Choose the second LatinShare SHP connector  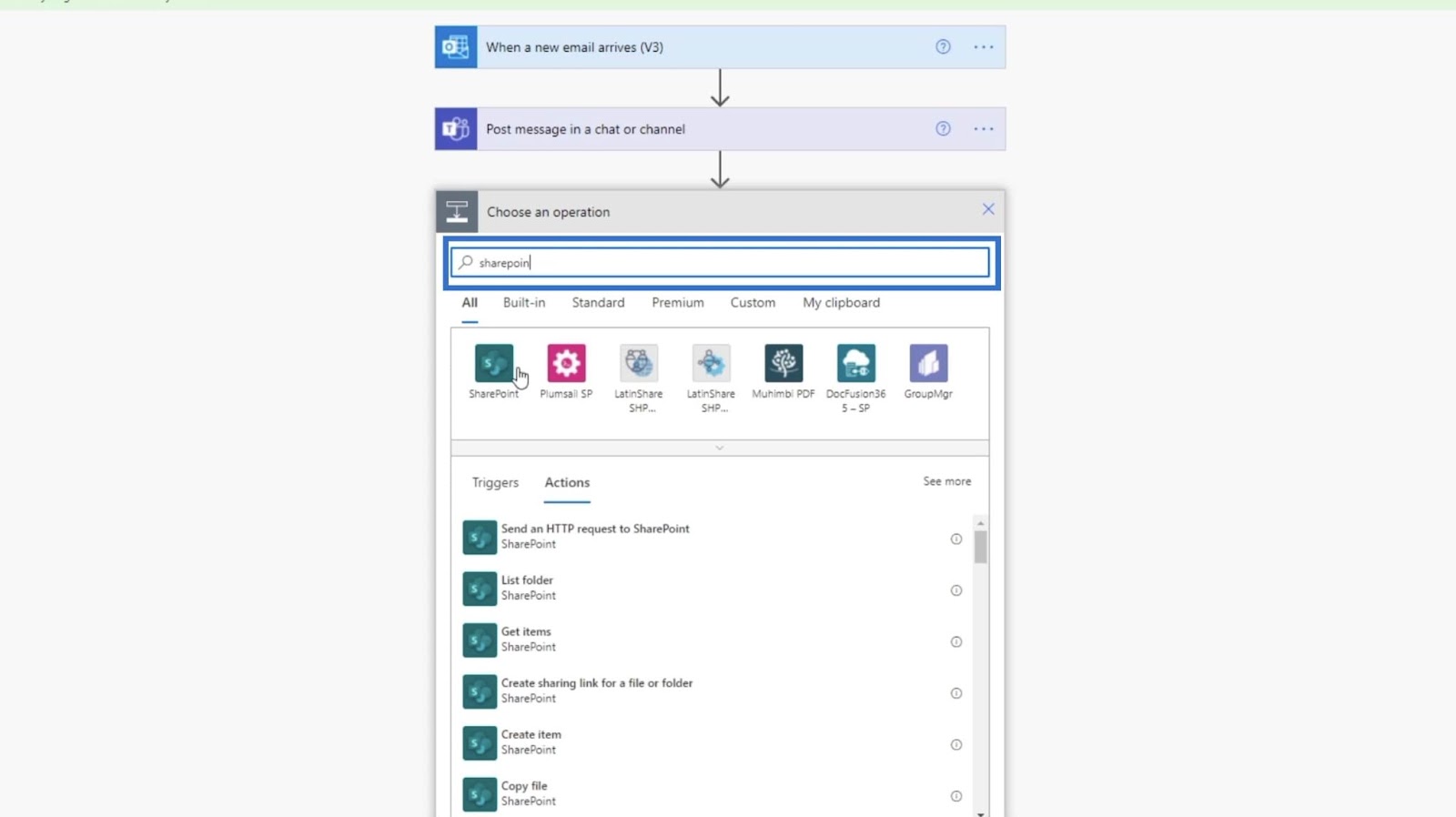(x=711, y=363)
